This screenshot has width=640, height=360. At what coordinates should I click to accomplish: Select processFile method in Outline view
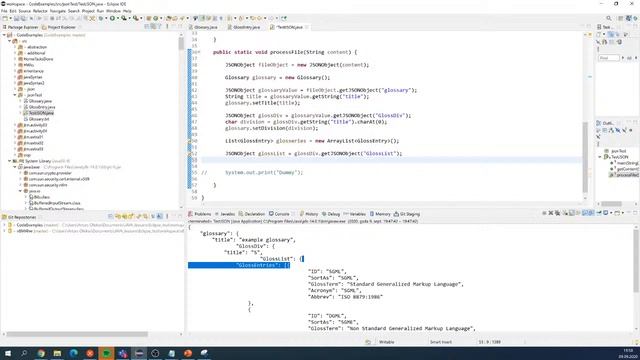[624, 175]
